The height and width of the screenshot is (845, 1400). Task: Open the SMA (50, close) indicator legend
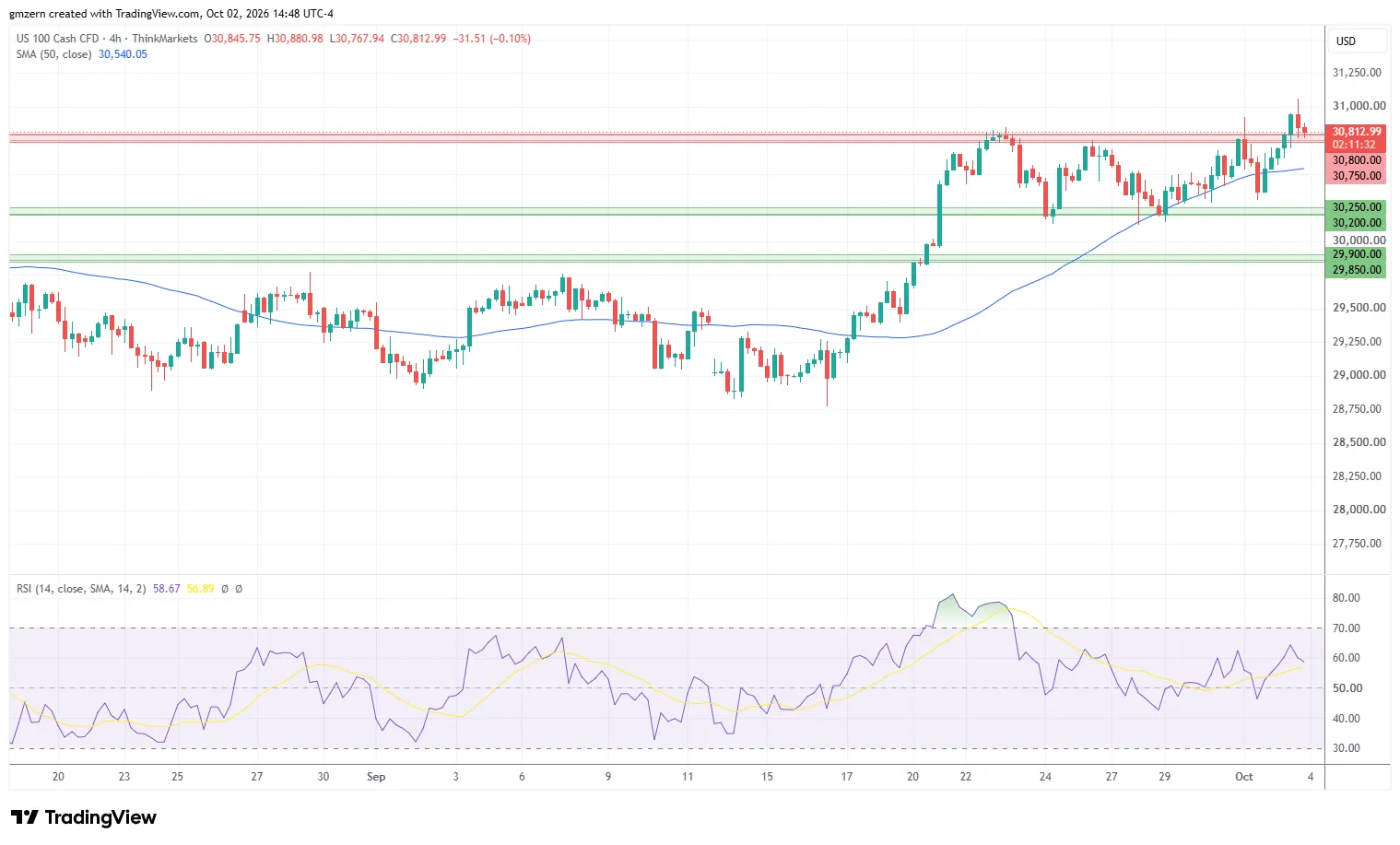(x=53, y=54)
